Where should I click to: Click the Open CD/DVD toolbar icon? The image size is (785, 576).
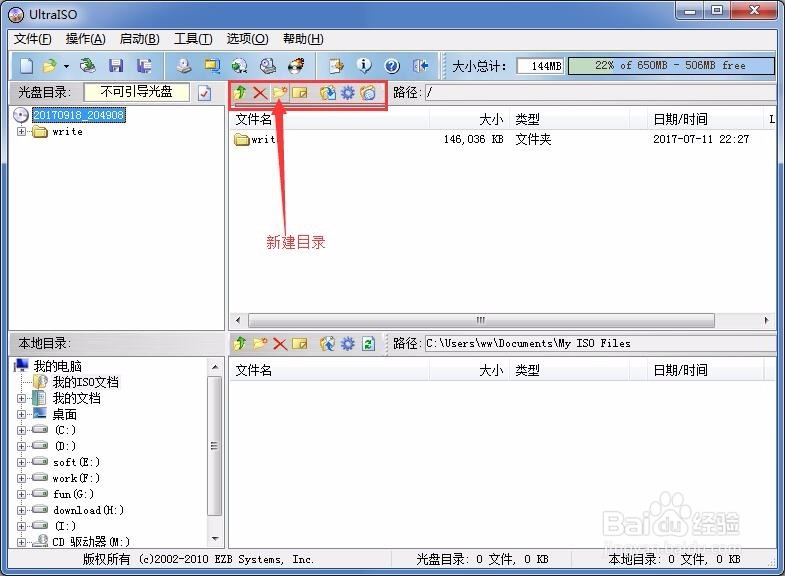pyautogui.click(x=88, y=66)
